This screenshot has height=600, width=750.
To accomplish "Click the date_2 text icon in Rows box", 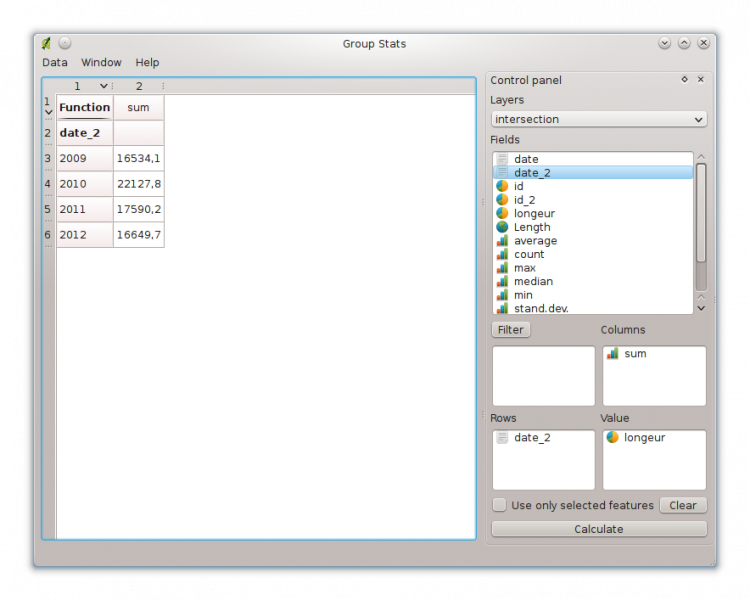I will point(502,438).
